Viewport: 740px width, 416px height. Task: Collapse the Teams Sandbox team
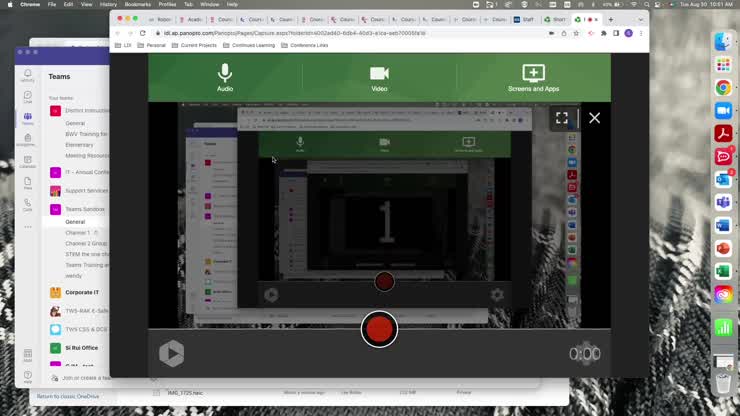pos(84,209)
